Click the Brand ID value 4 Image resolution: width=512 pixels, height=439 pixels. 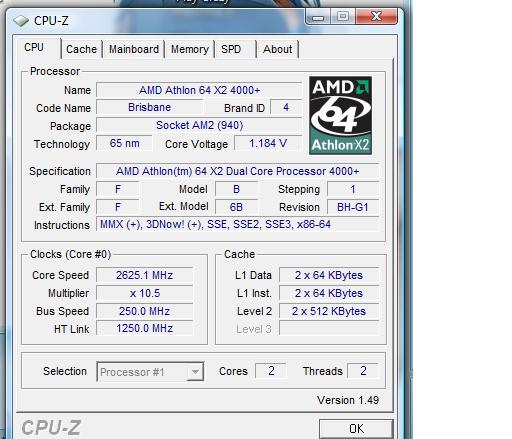click(x=286, y=107)
